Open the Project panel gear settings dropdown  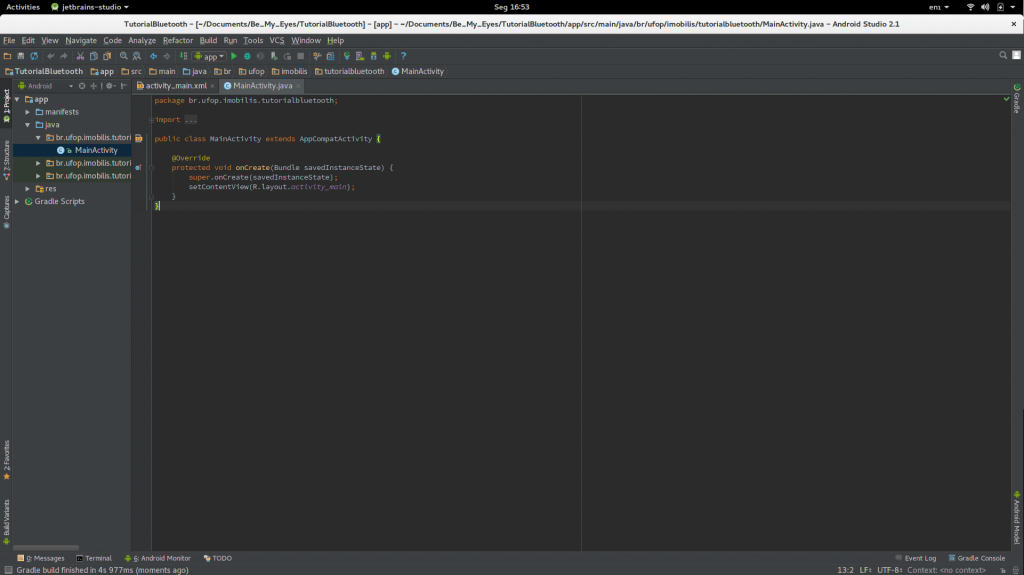(x=110, y=86)
